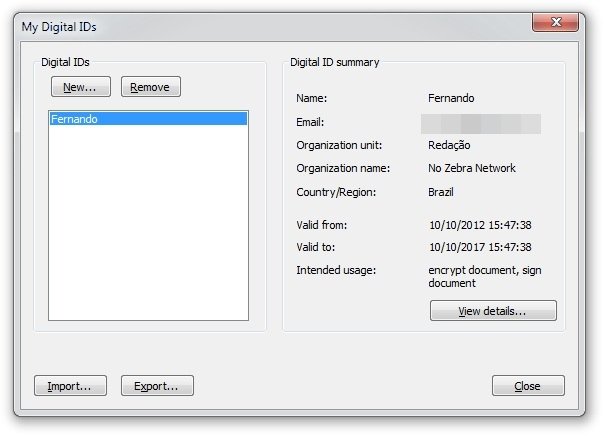Click valid from date 10/10/2012 15:47:38
Screen dimensions: 604x436
pyautogui.click(x=480, y=225)
